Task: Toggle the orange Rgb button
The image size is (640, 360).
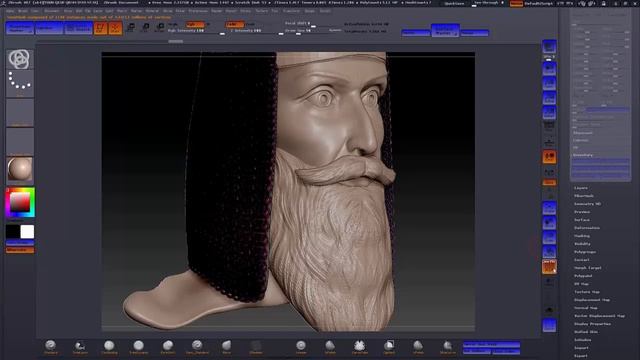Action: [195, 24]
